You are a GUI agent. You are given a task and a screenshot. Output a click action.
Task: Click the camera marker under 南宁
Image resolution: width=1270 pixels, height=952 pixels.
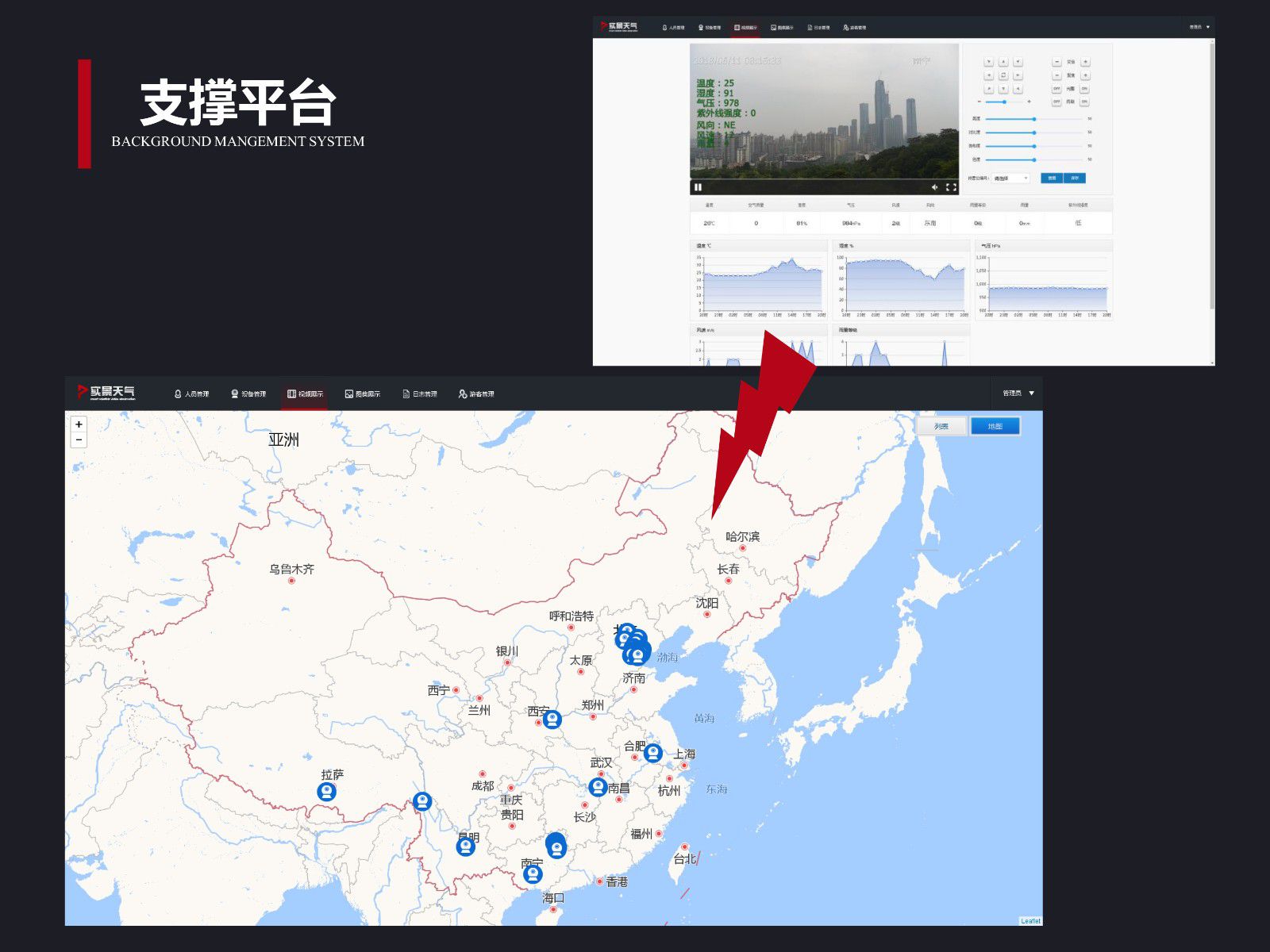(x=533, y=874)
